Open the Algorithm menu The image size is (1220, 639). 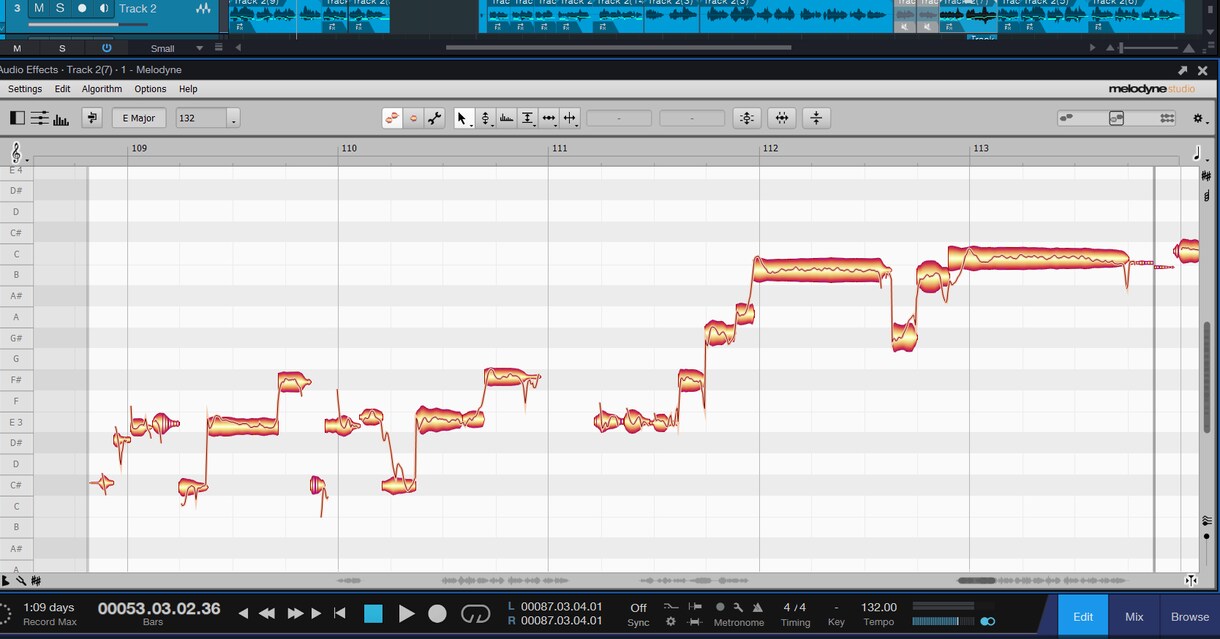pos(102,89)
